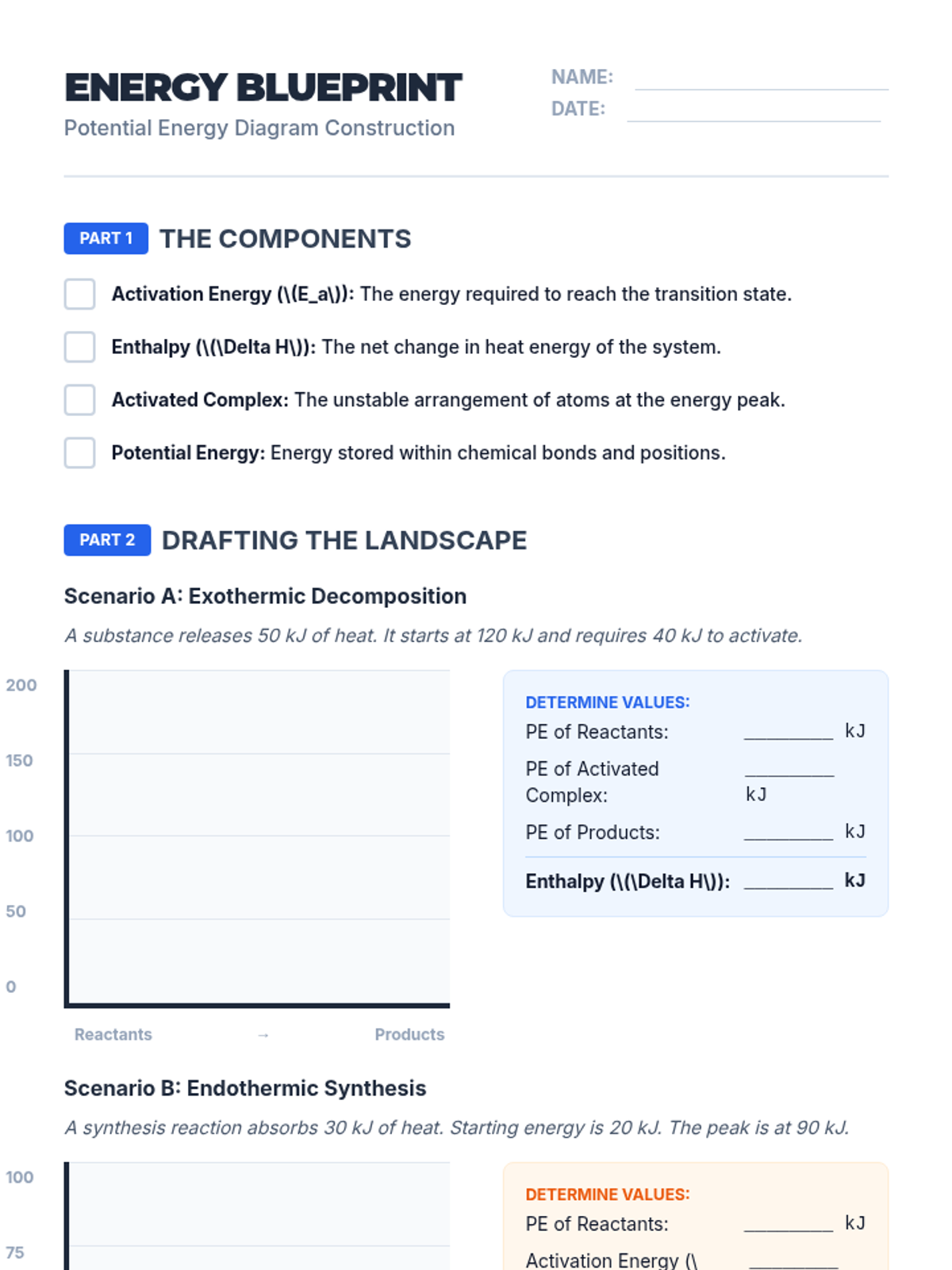Screen dimensions: 952x1270
Task: Click the NAME blank line
Action: pyautogui.click(x=761, y=79)
